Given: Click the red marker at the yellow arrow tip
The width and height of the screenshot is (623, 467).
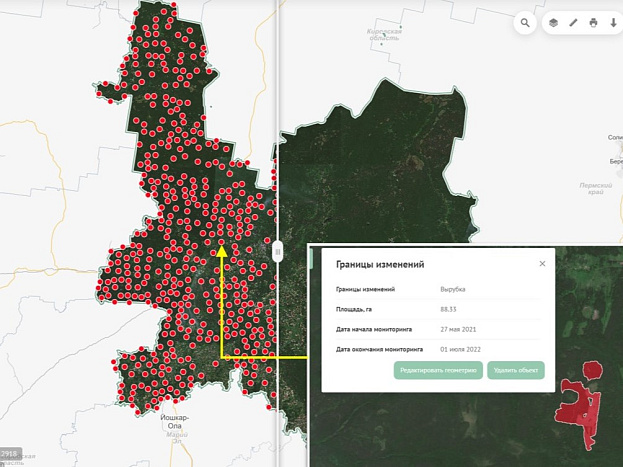Looking at the screenshot, I should click(221, 241).
